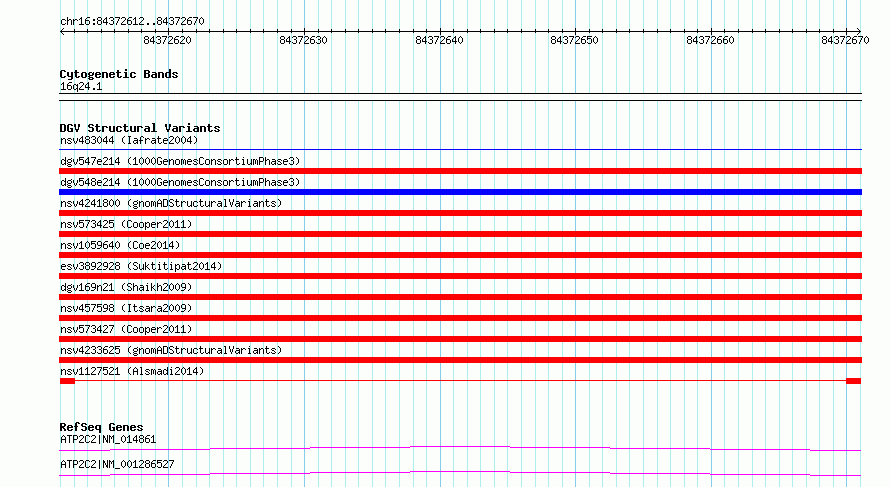Open ATP2C2|NM_014861 gene label

pos(108,439)
